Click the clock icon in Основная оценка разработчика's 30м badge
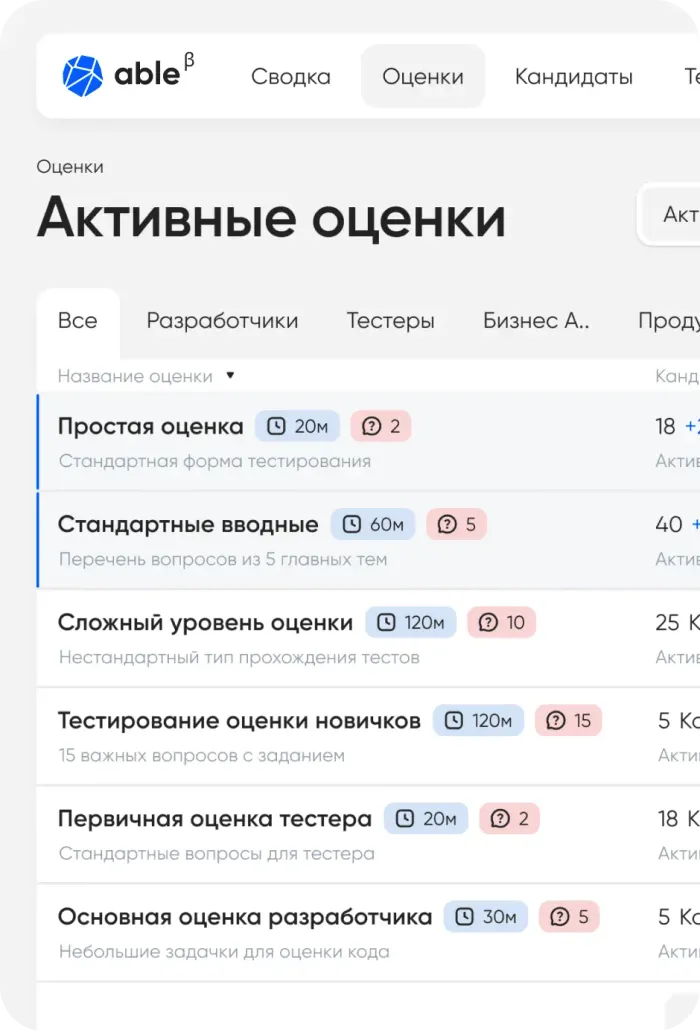Screen dimensions: 700x1031 tap(467, 916)
